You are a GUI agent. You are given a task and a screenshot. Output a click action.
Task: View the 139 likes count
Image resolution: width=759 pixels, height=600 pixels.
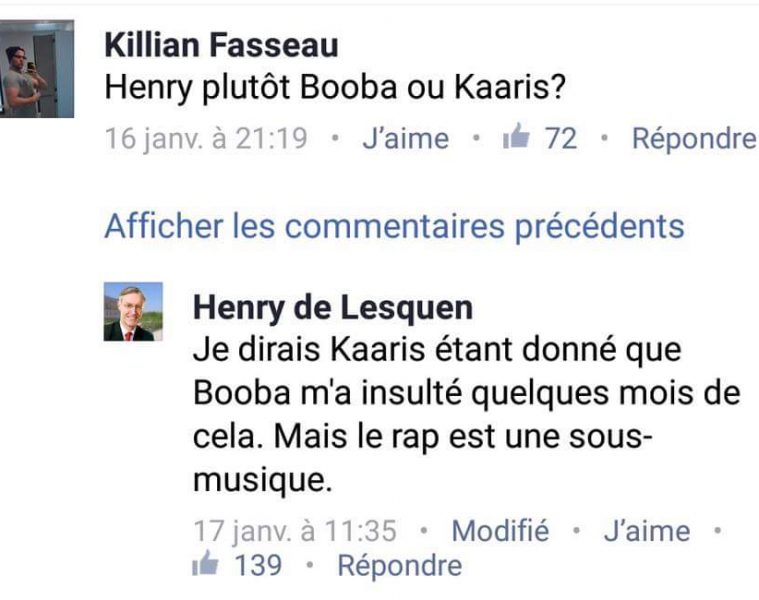click(258, 566)
